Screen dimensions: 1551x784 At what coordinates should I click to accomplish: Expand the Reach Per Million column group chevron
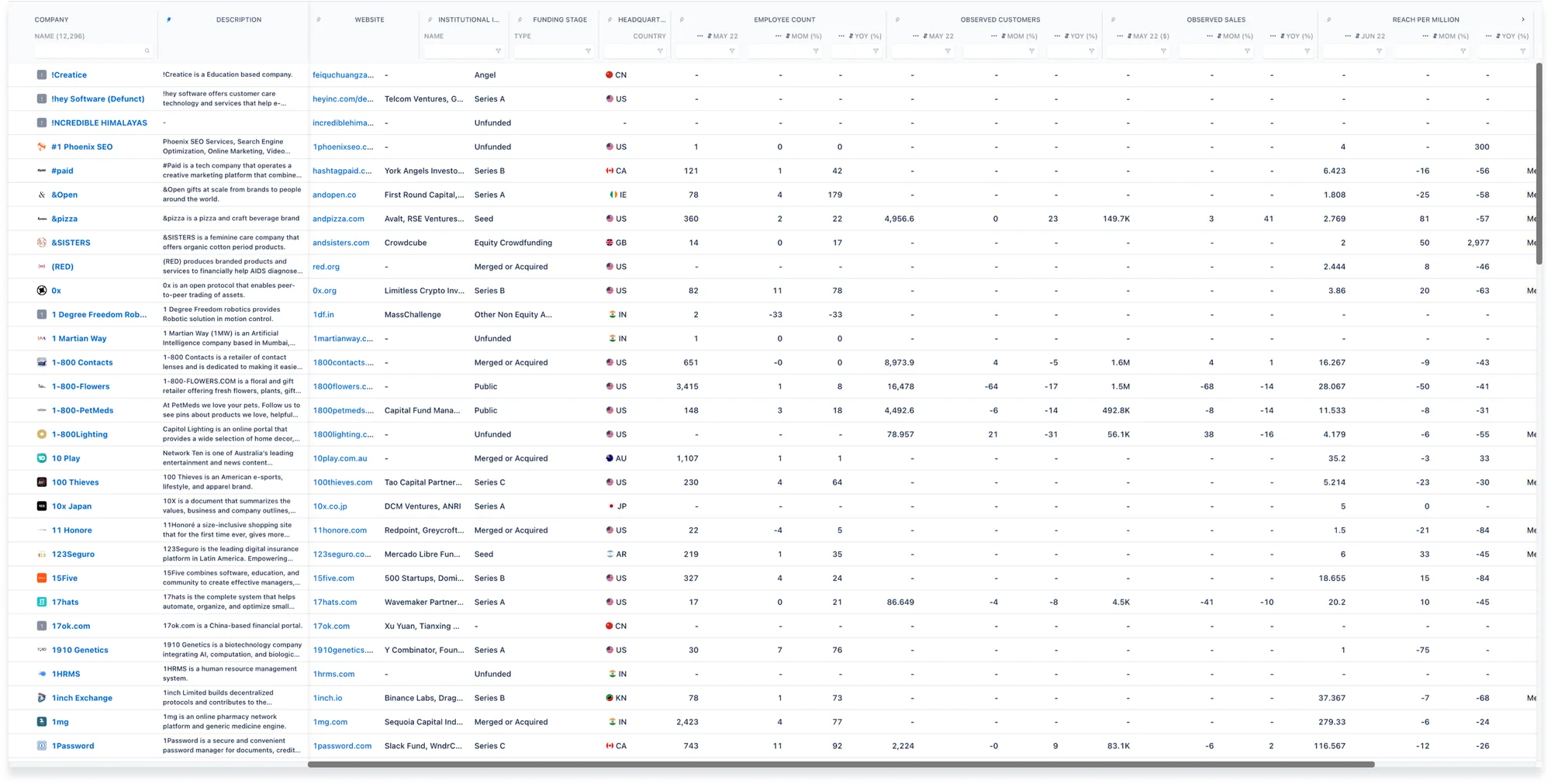tap(1523, 19)
